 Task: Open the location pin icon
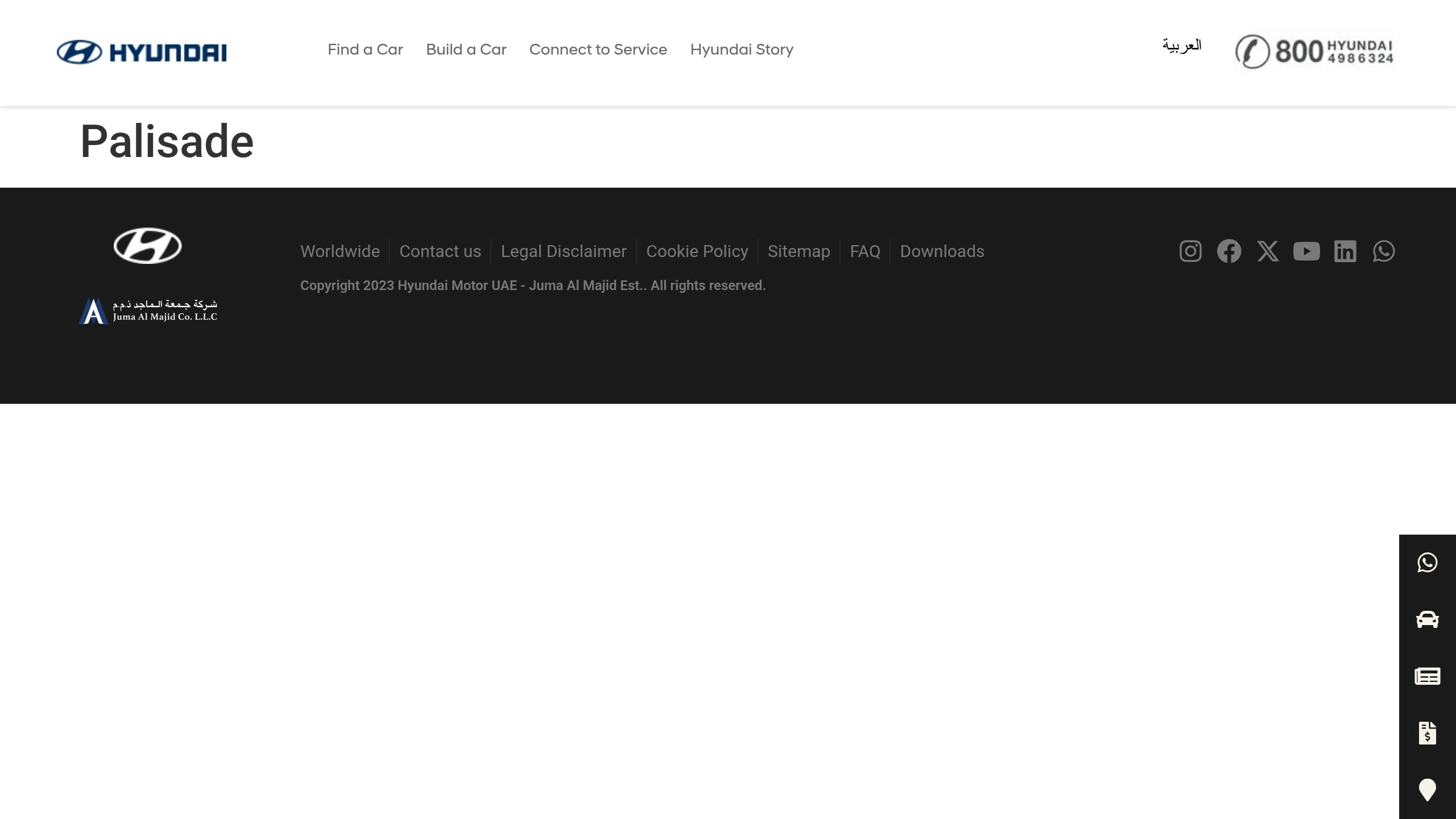pyautogui.click(x=1427, y=790)
